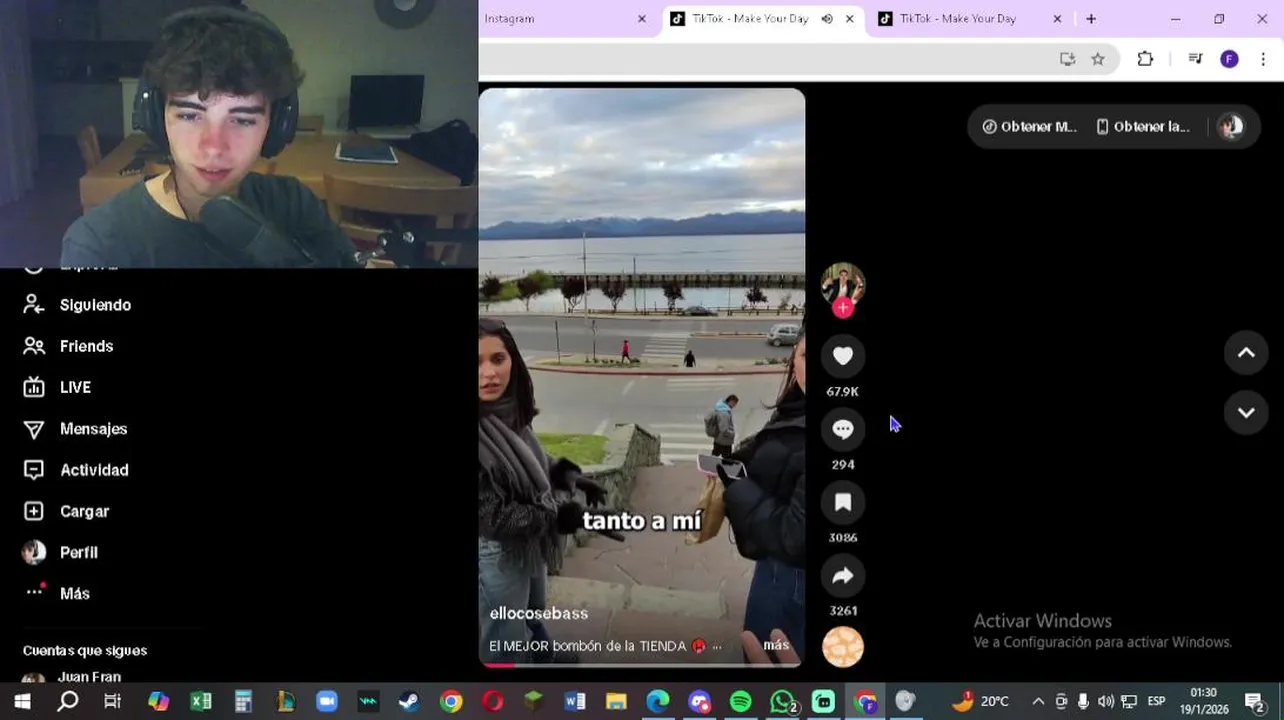This screenshot has height=720, width=1284.
Task: Open WhatsApp from the taskbar
Action: (783, 702)
